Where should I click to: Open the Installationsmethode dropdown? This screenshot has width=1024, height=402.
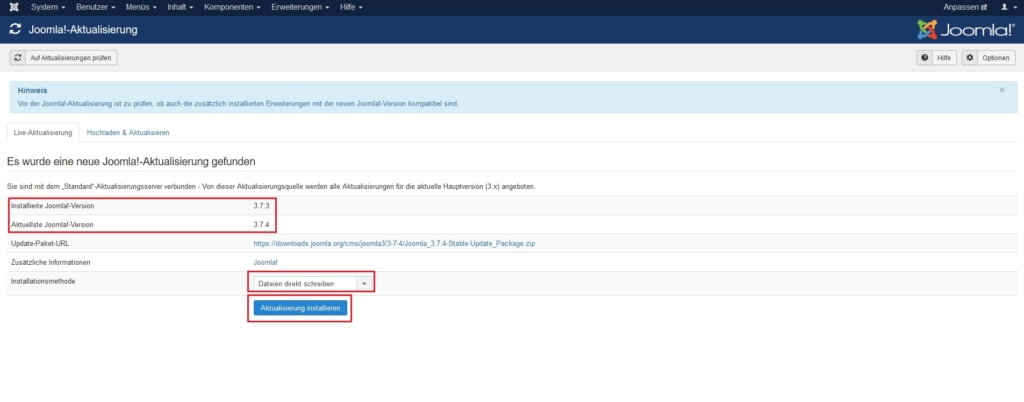pos(312,284)
